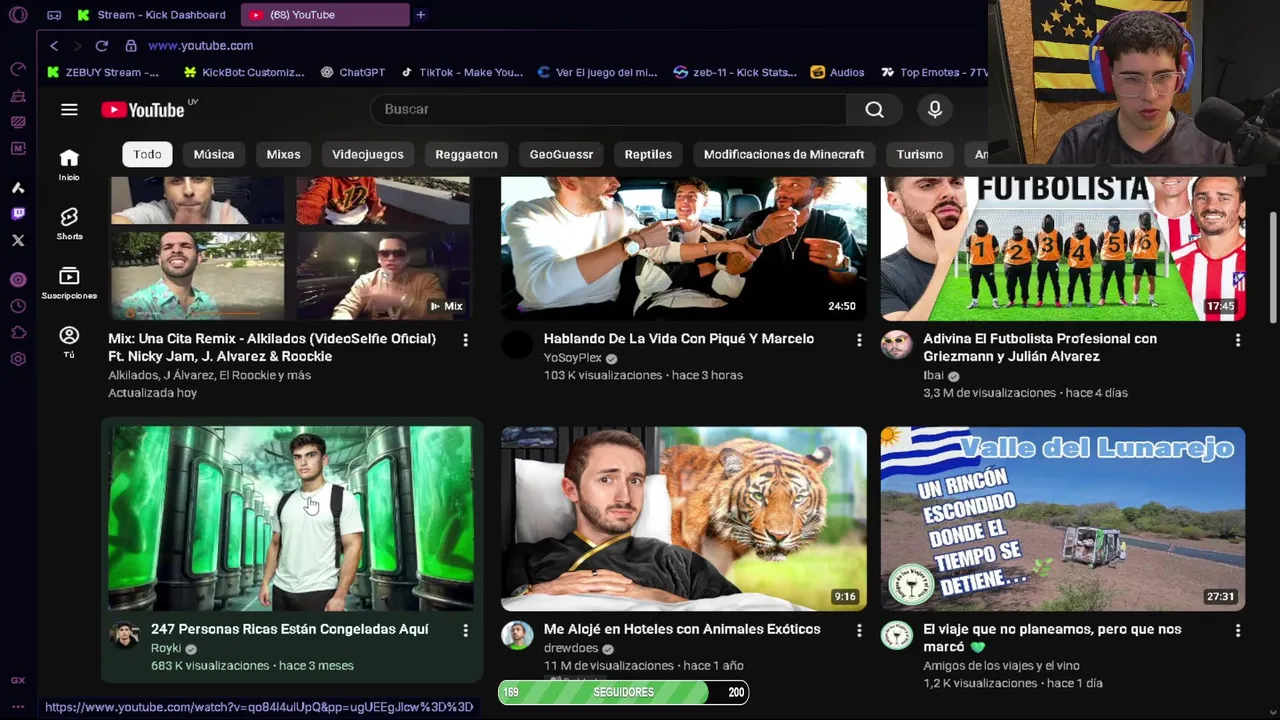Open KickBot bookmark
The height and width of the screenshot is (720, 1280).
[x=245, y=72]
